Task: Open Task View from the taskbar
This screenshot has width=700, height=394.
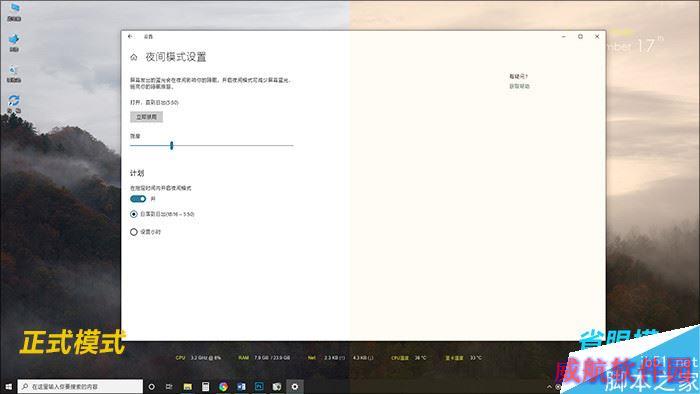Action: tap(169, 387)
